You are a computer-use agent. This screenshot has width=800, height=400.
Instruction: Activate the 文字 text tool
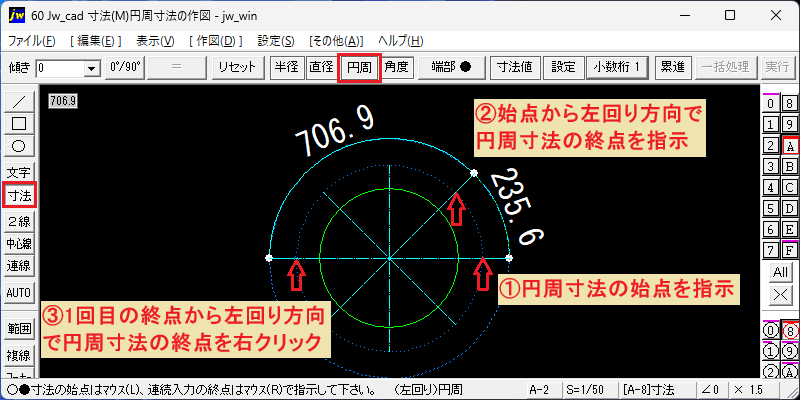pyautogui.click(x=19, y=172)
